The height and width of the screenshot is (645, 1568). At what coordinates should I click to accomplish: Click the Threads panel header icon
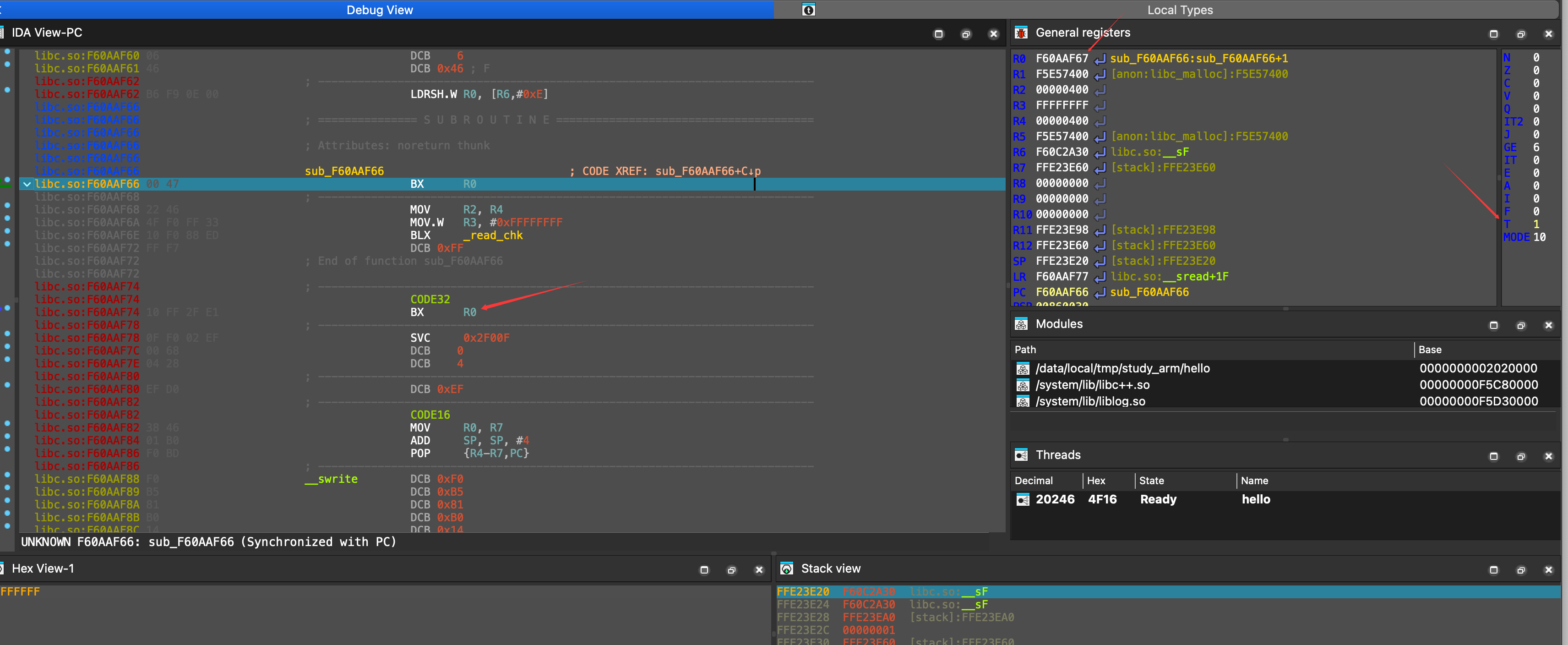pos(1021,455)
